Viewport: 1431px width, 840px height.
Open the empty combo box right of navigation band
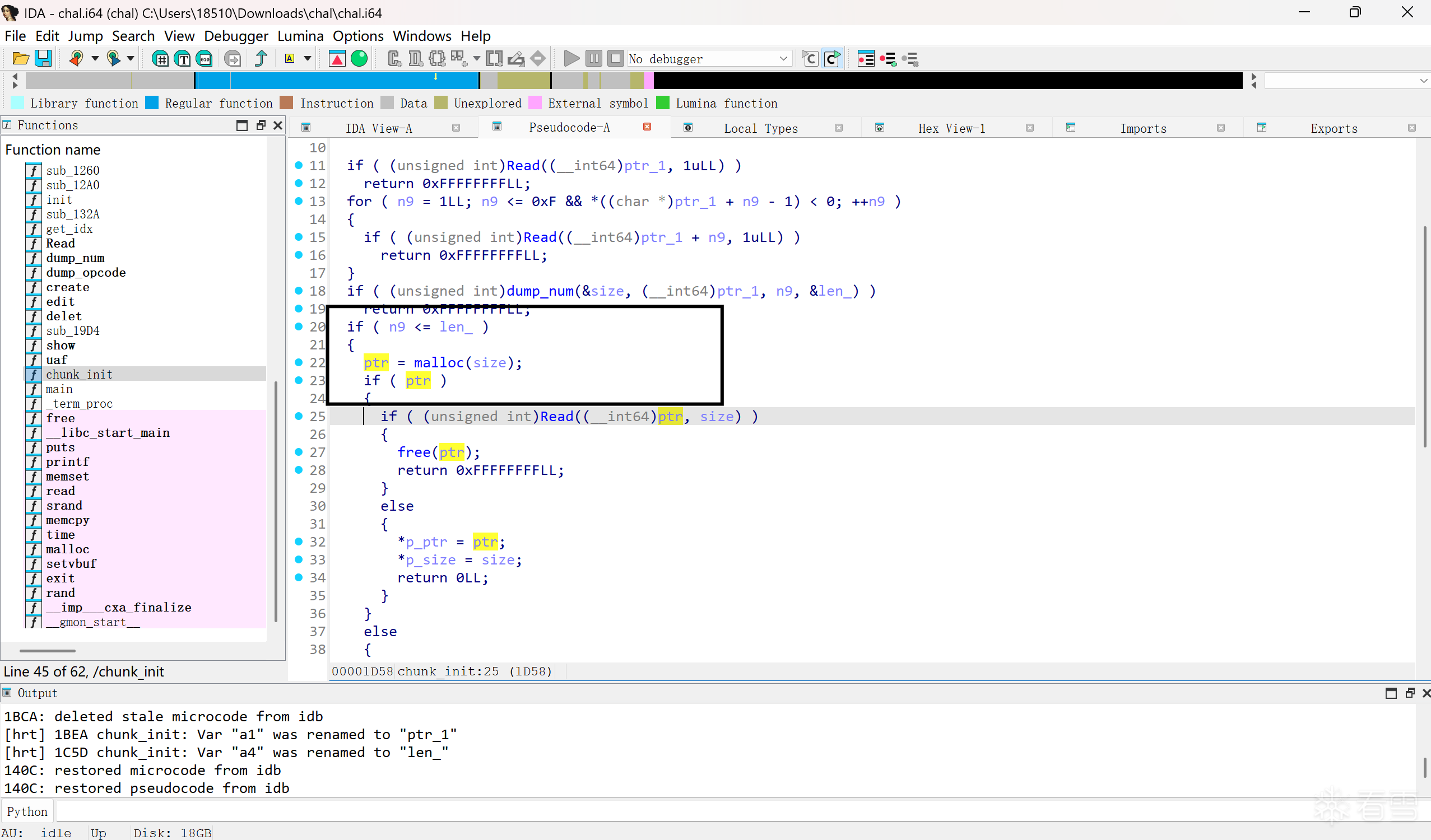click(1346, 81)
